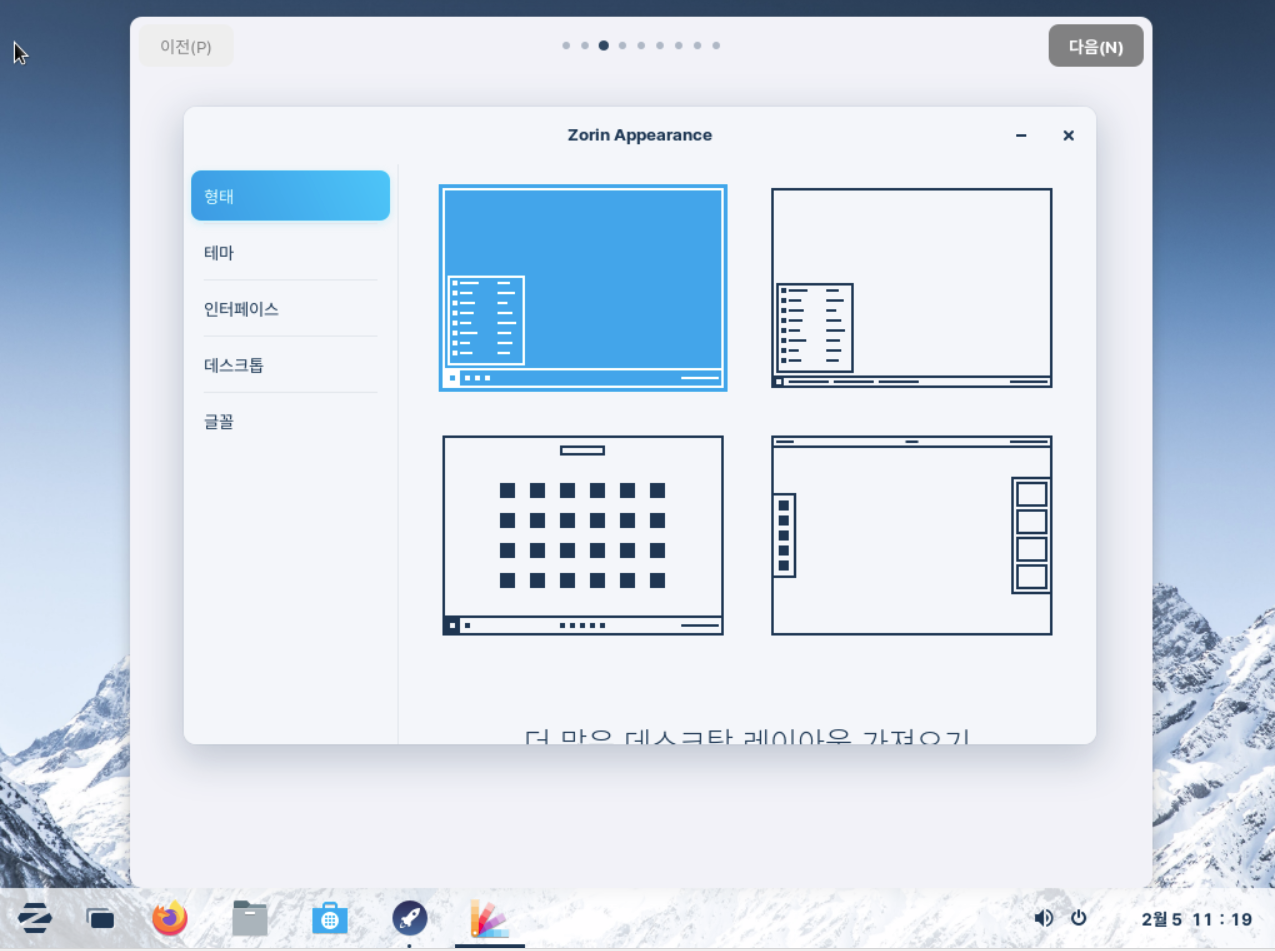Click the power icon in system tray
1275x951 pixels.
pos(1078,918)
